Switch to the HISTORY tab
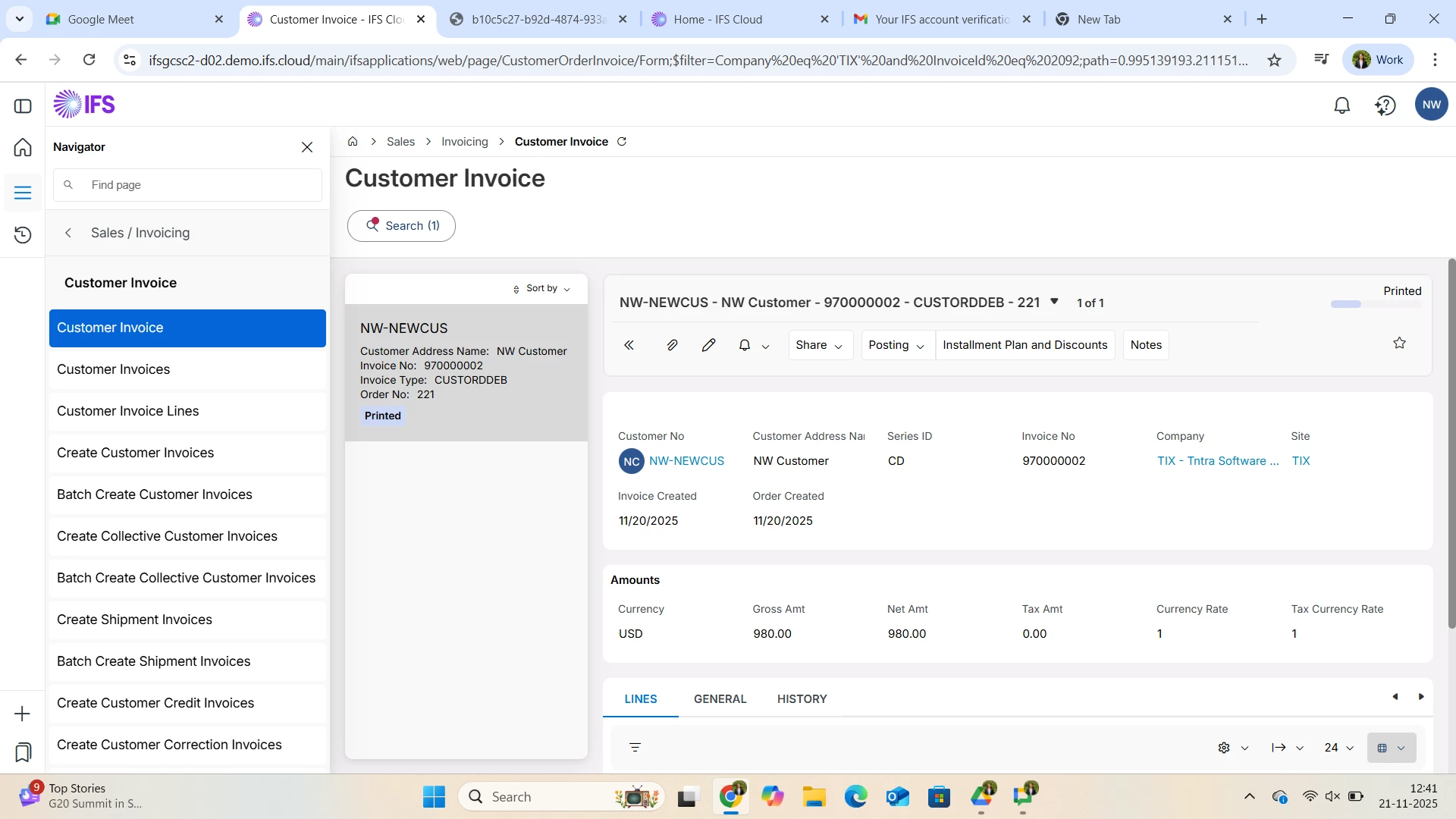This screenshot has height=819, width=1456. [x=802, y=699]
